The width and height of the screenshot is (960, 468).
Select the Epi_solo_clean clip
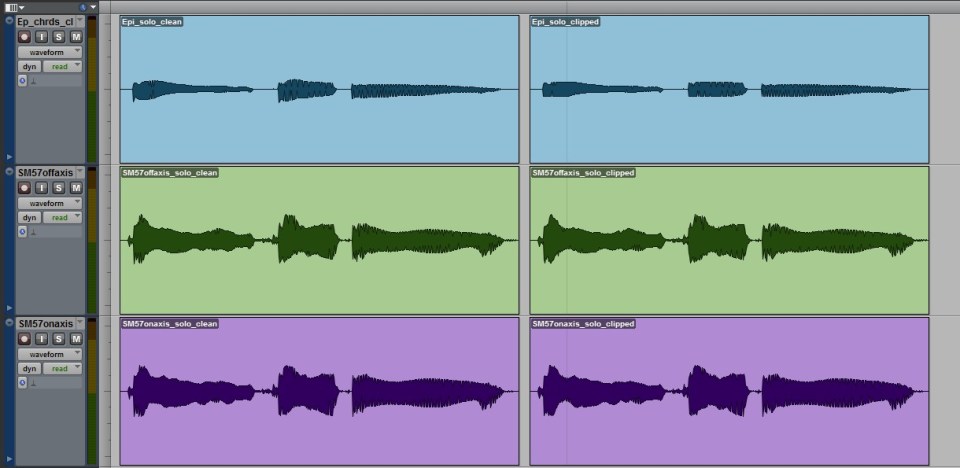pos(319,89)
